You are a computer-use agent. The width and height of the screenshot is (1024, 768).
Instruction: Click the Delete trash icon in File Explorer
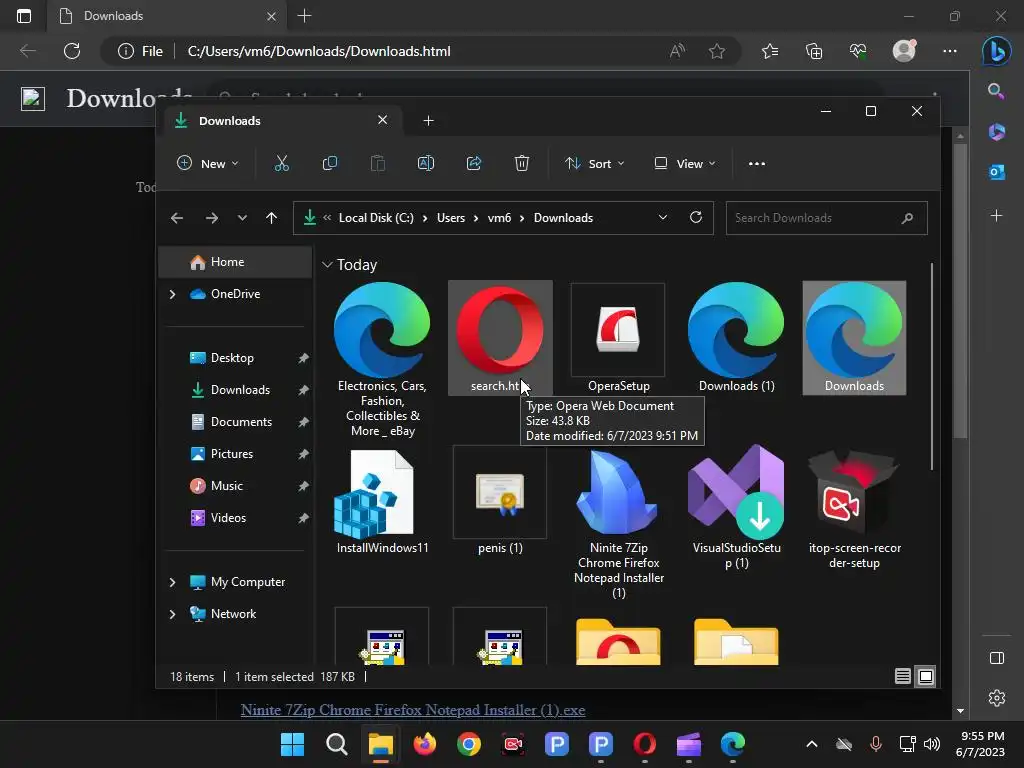[x=521, y=163]
